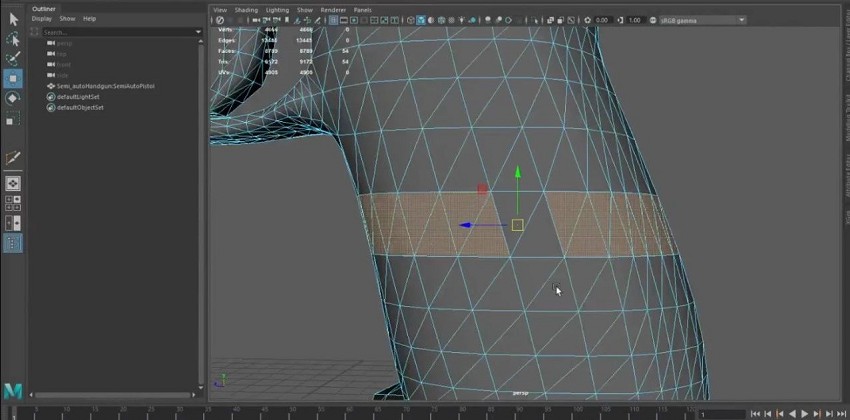
Task: Select Semi_autoHandgun:SemiAutoPistol in Outliner
Action: [106, 86]
